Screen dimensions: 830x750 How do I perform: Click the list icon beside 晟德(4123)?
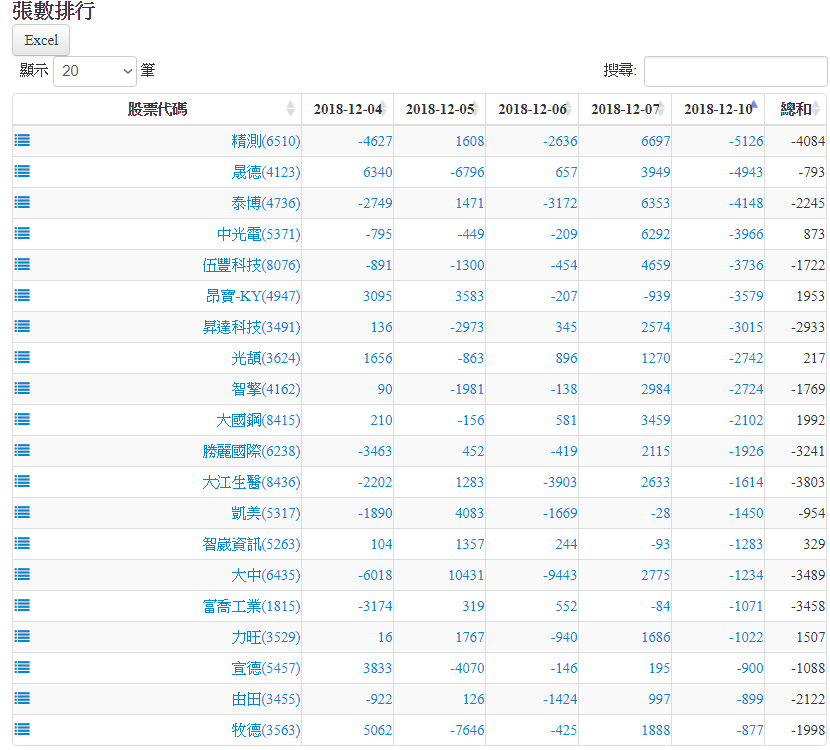point(22,172)
